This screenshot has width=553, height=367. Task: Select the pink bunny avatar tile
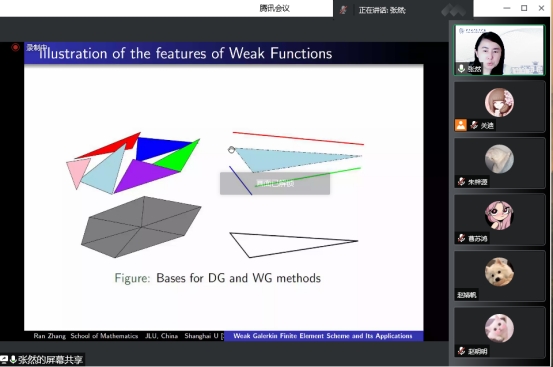pyautogui.click(x=499, y=332)
